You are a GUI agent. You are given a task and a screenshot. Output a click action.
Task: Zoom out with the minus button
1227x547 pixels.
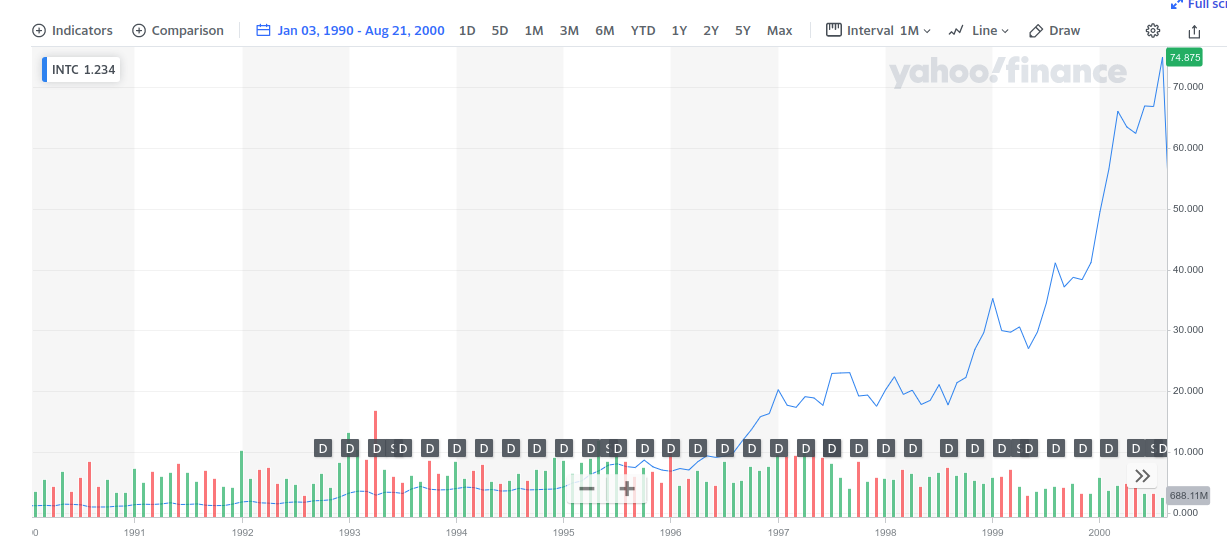tap(586, 489)
